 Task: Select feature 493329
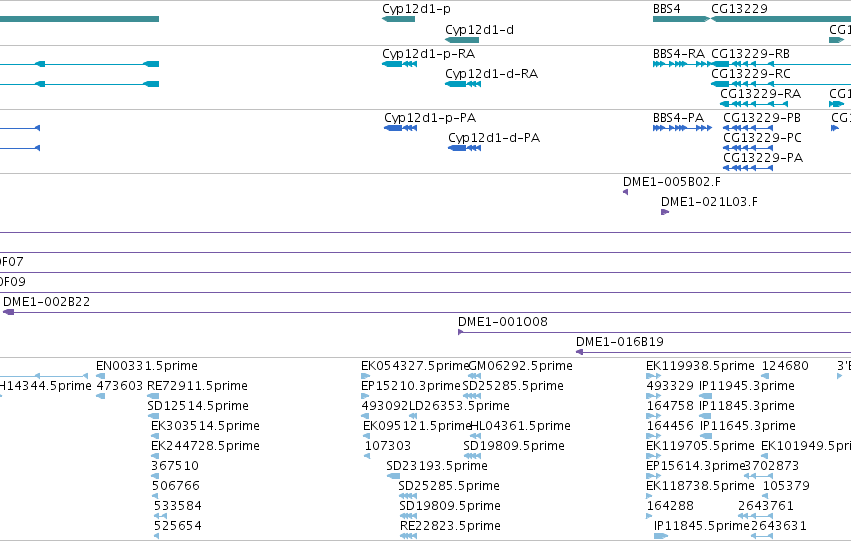click(670, 386)
